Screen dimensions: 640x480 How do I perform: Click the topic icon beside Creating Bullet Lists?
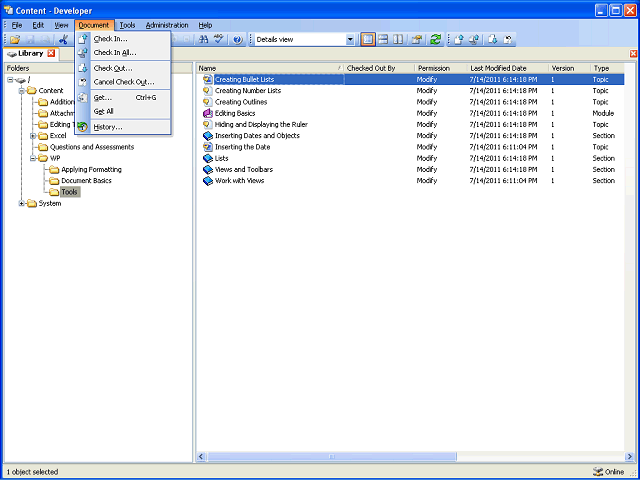click(208, 79)
